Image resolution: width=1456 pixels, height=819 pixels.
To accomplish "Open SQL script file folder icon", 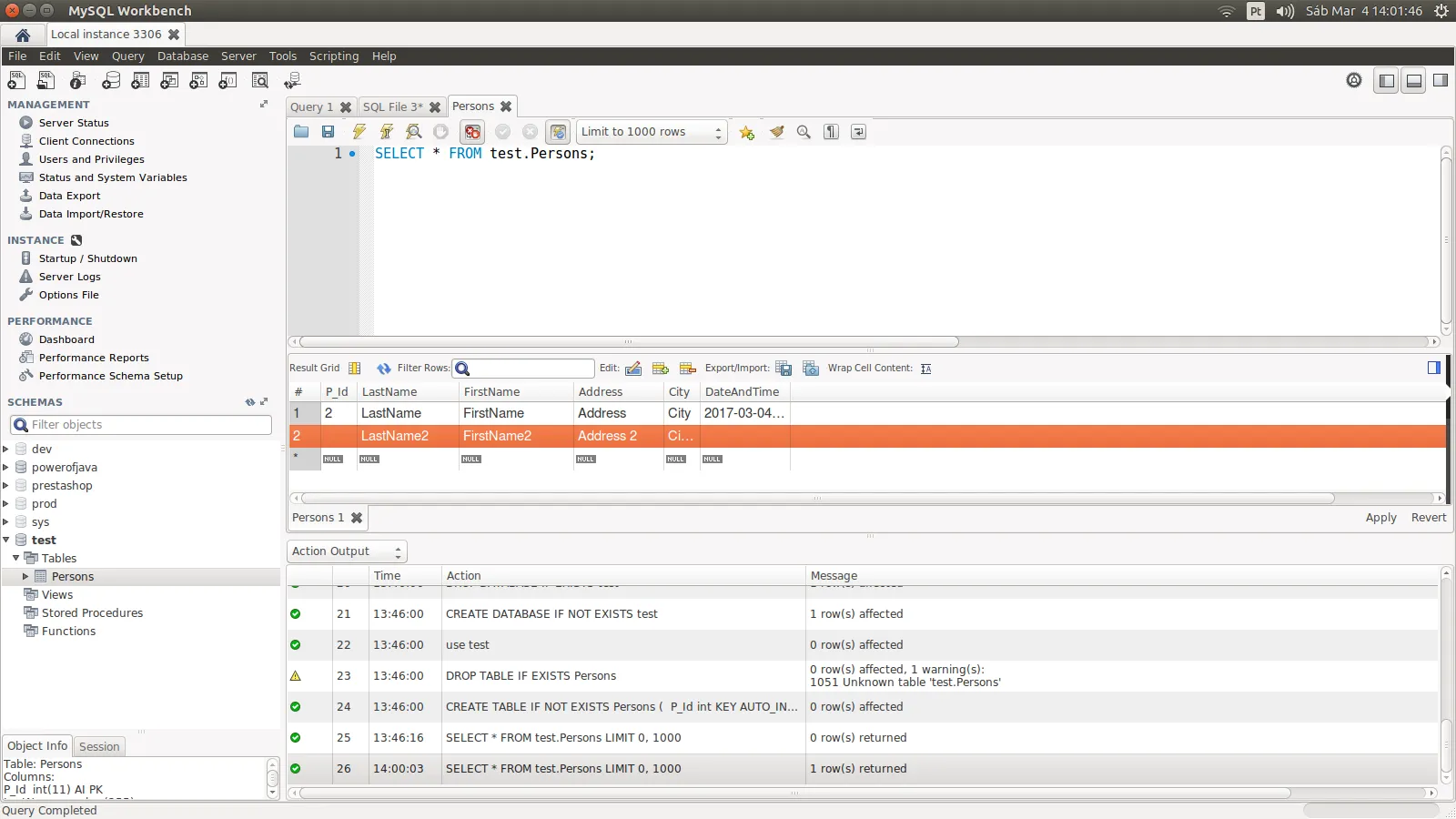I will (301, 132).
